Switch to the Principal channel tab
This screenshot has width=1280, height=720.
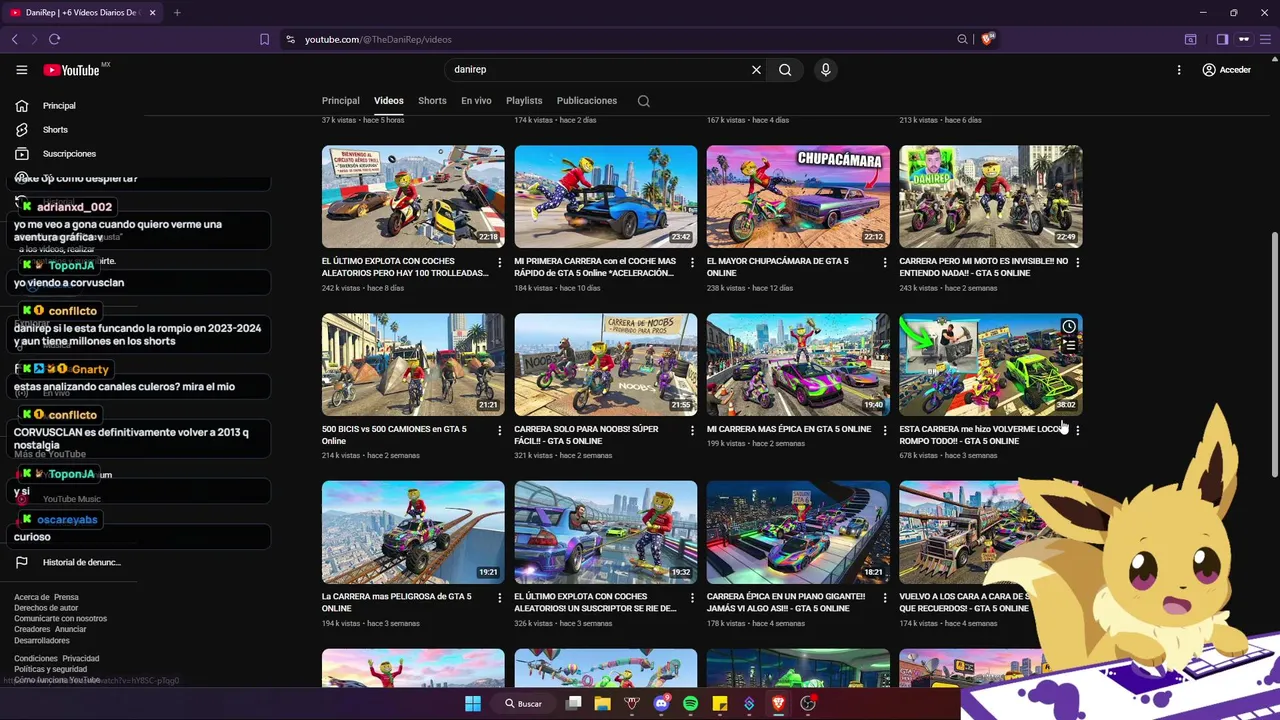point(340,101)
